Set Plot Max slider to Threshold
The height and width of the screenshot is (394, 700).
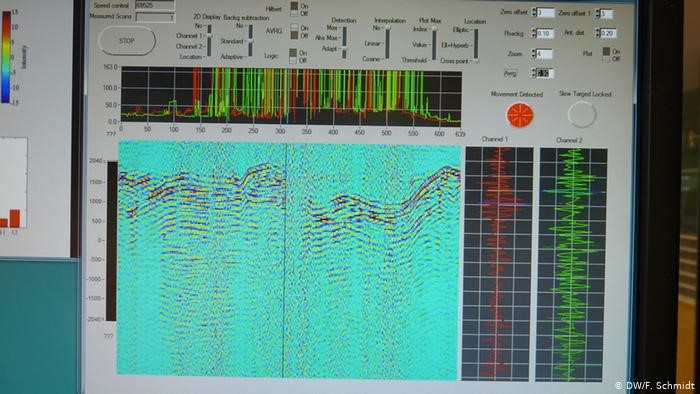tap(433, 60)
